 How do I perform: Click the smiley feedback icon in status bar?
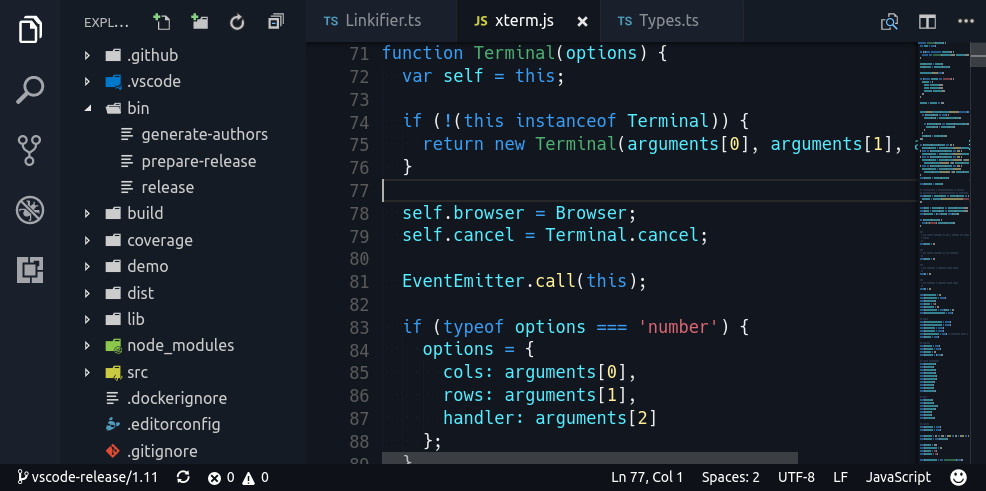[x=958, y=477]
